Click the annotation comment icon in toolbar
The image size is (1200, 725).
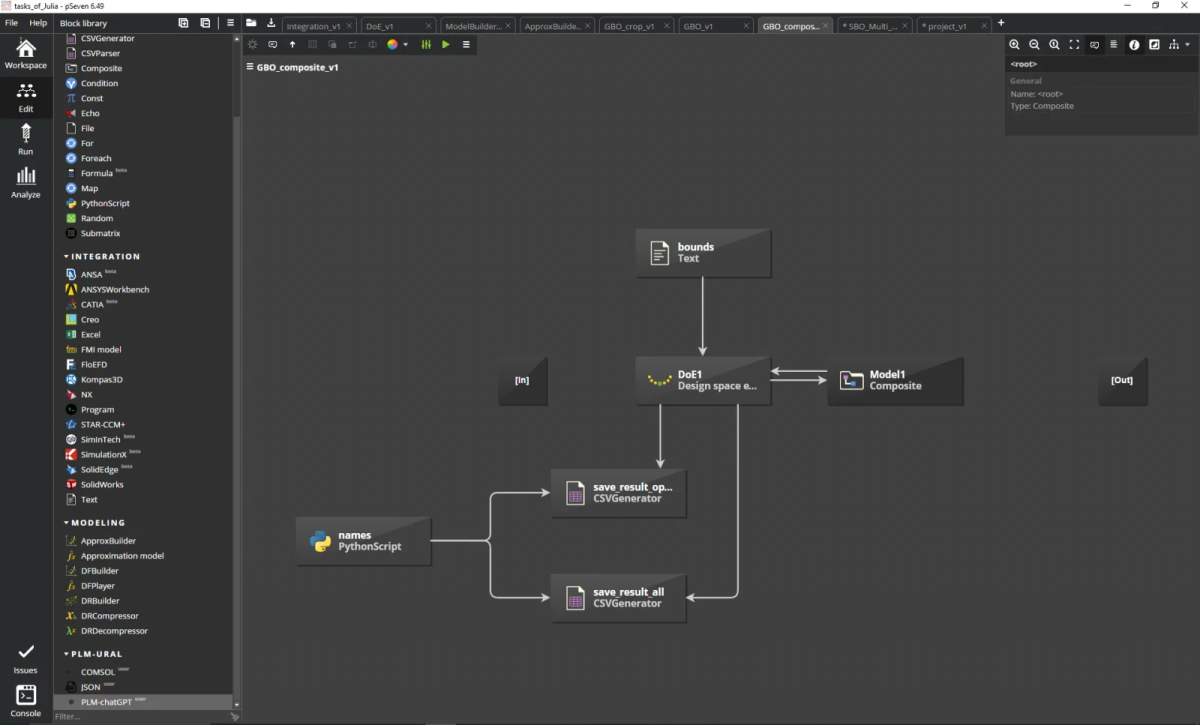(x=272, y=44)
